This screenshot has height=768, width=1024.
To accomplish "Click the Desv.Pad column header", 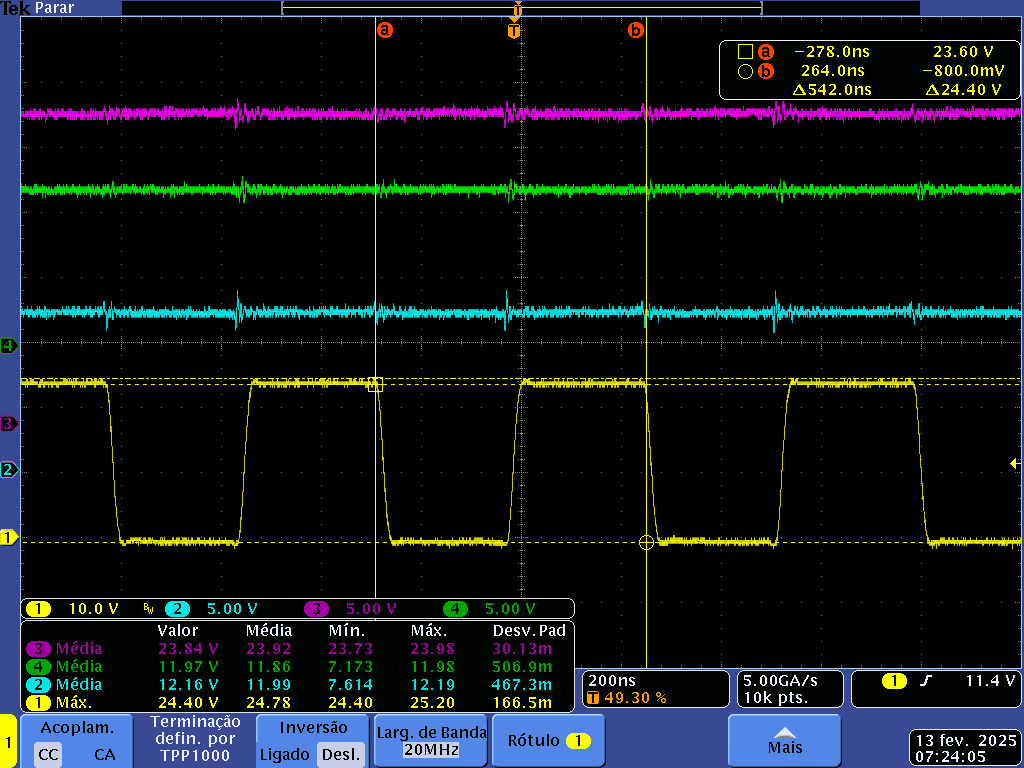I will [529, 631].
